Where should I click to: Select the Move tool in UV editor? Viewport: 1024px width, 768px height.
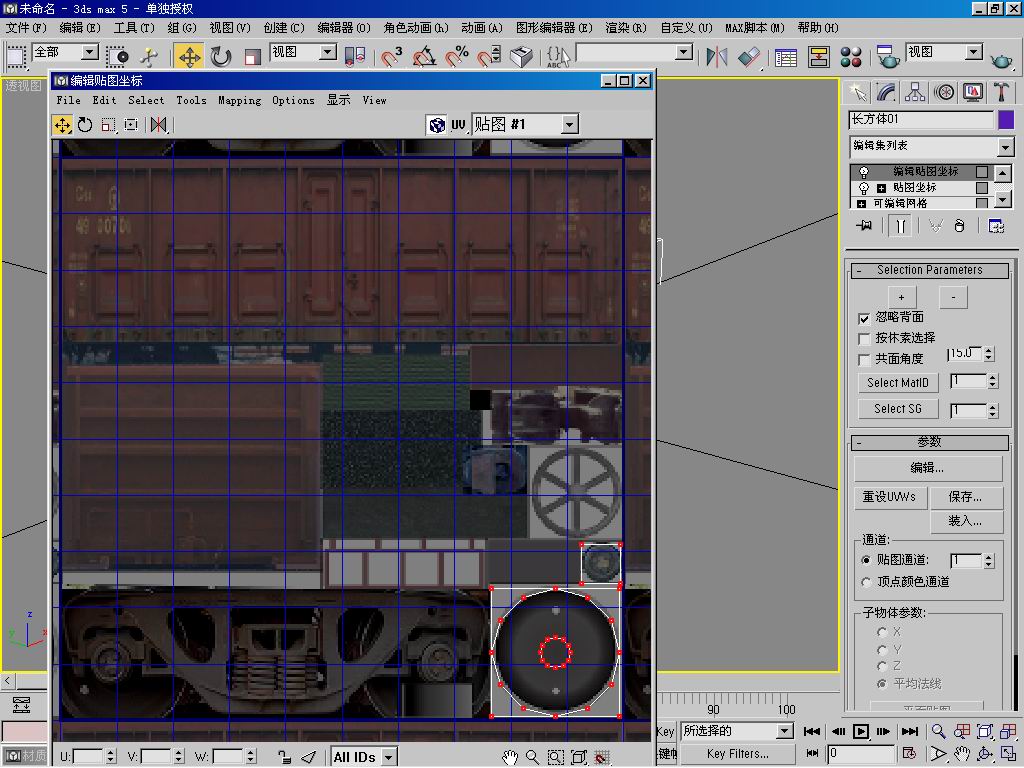(63, 124)
